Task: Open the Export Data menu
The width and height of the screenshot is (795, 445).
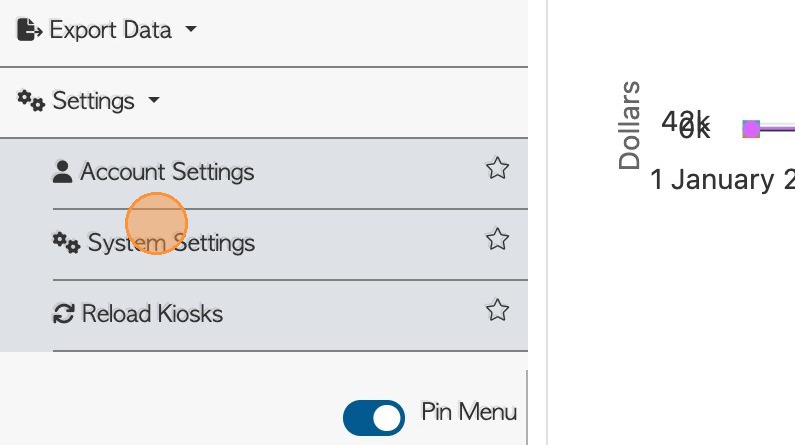Action: click(x=110, y=30)
